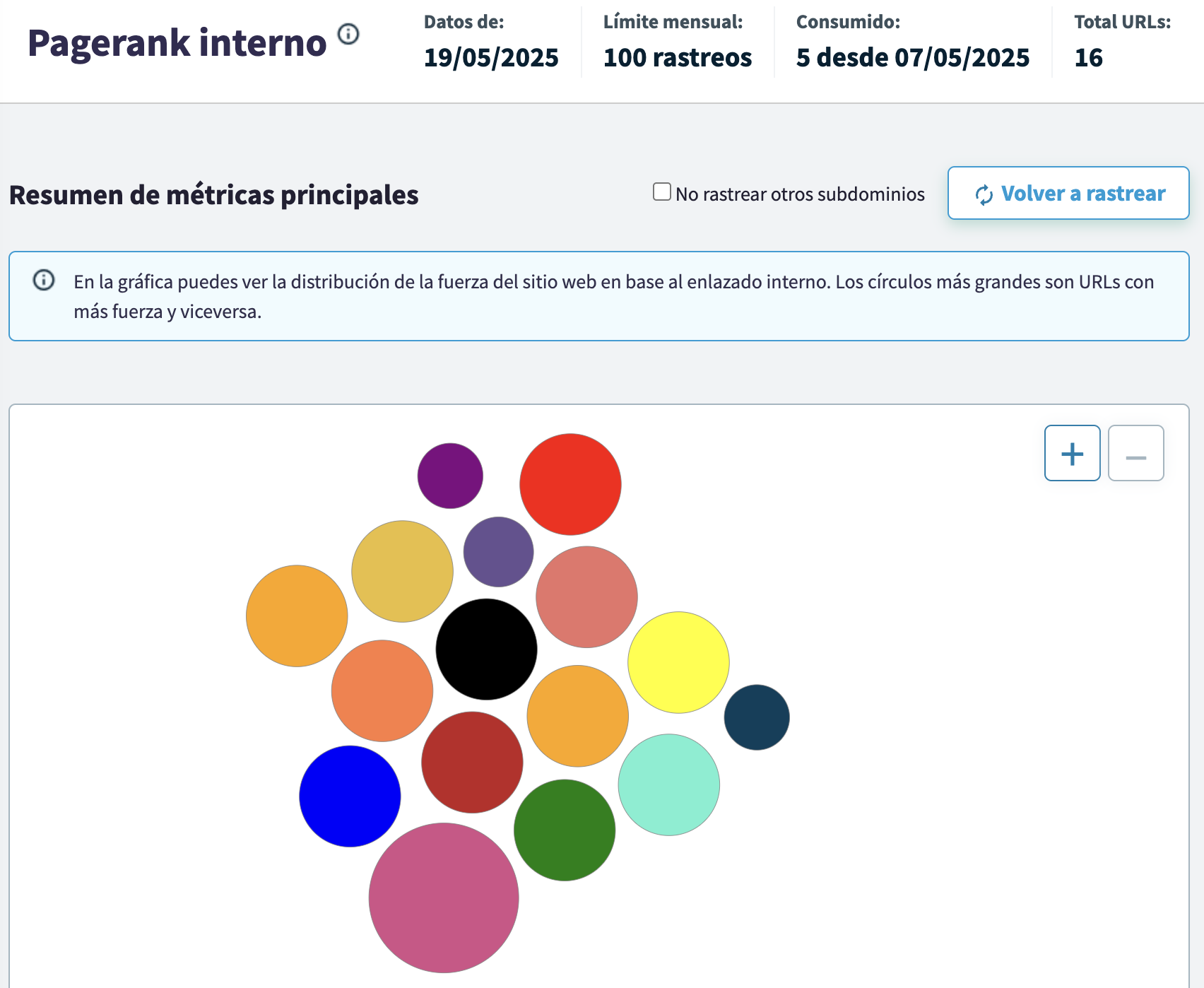Click the zoom in plus button
Viewport: 1204px width, 988px height.
click(x=1072, y=453)
